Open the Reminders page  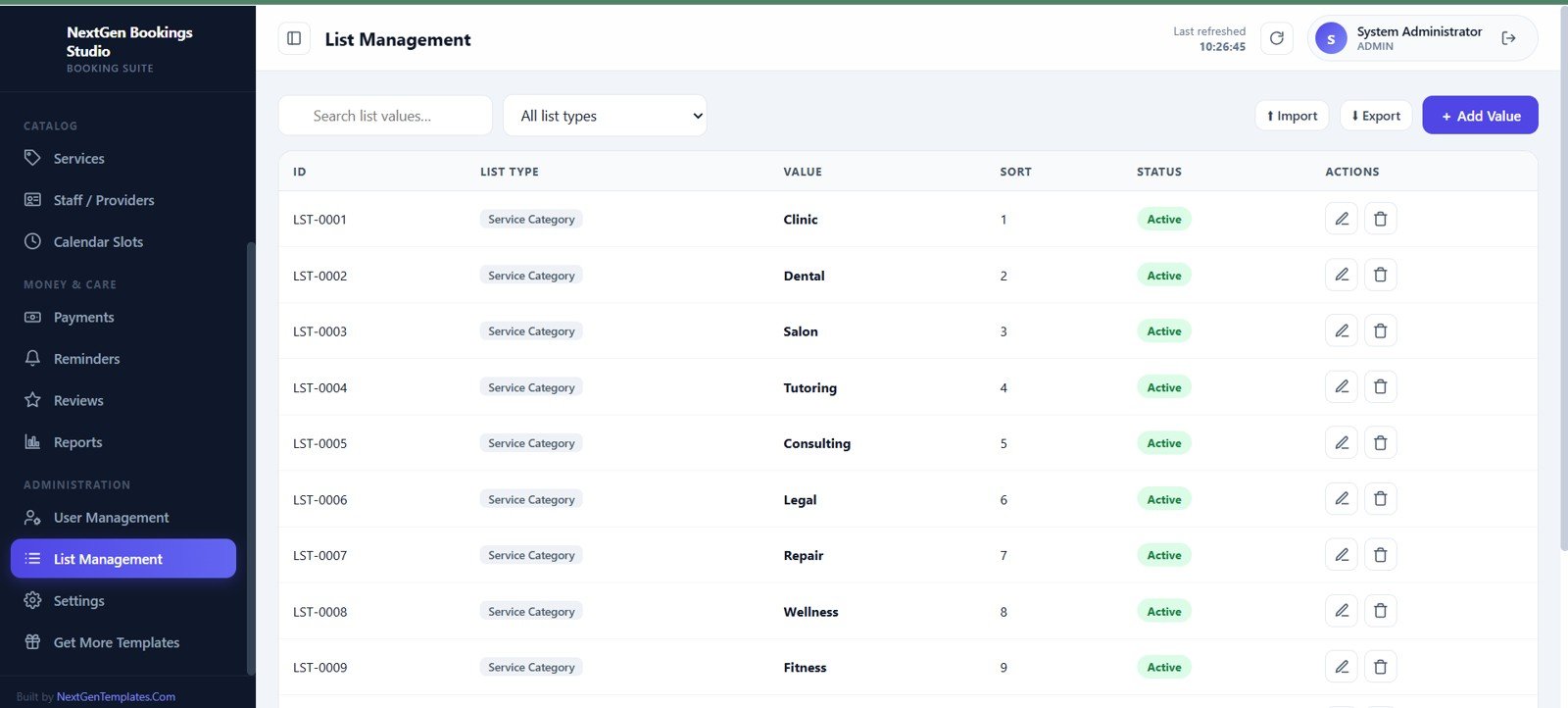123,359
